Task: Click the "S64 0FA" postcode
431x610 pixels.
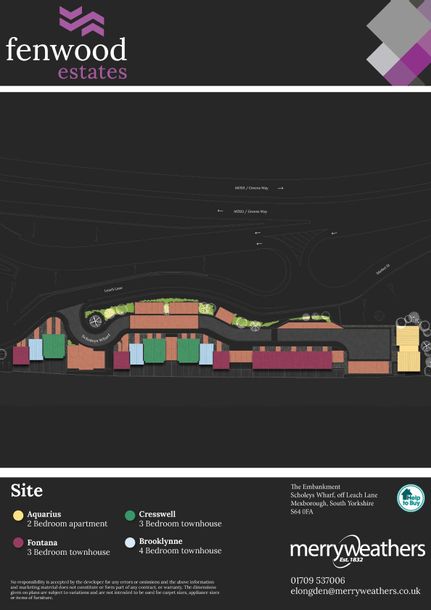Action: coord(302,512)
